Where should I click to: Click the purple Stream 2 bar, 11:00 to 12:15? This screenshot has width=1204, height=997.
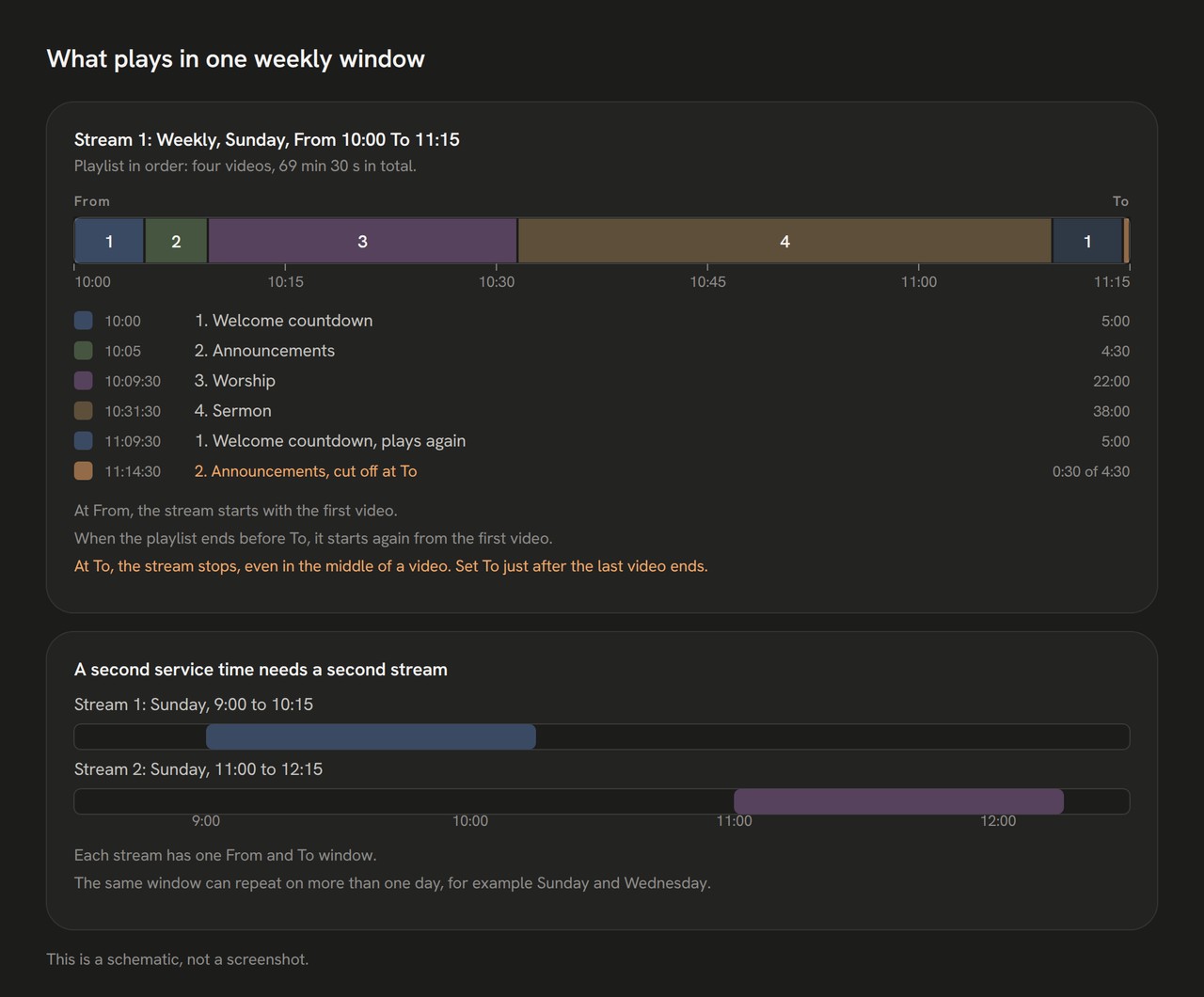pyautogui.click(x=898, y=801)
